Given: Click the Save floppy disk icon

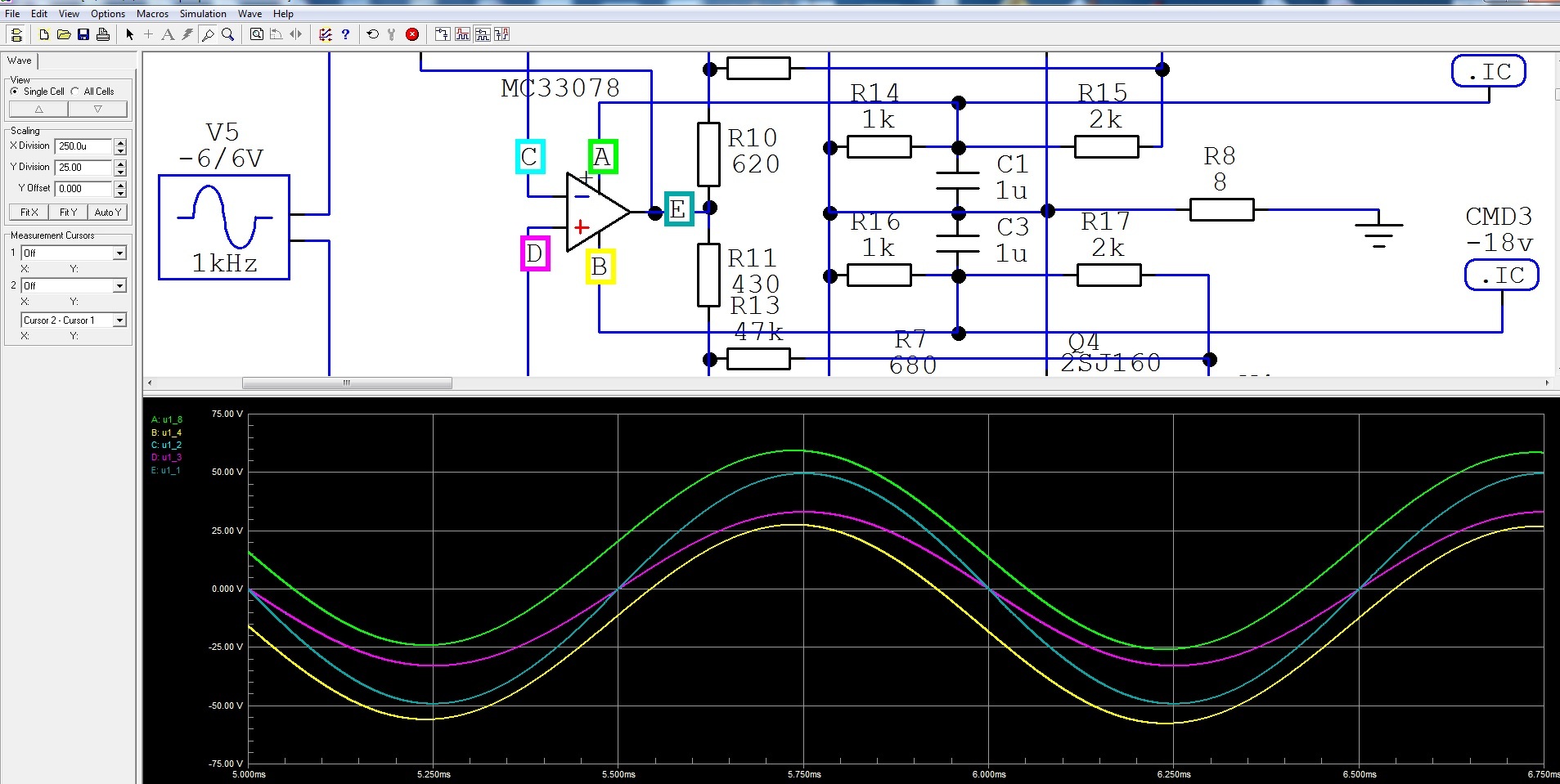Looking at the screenshot, I should [x=83, y=34].
